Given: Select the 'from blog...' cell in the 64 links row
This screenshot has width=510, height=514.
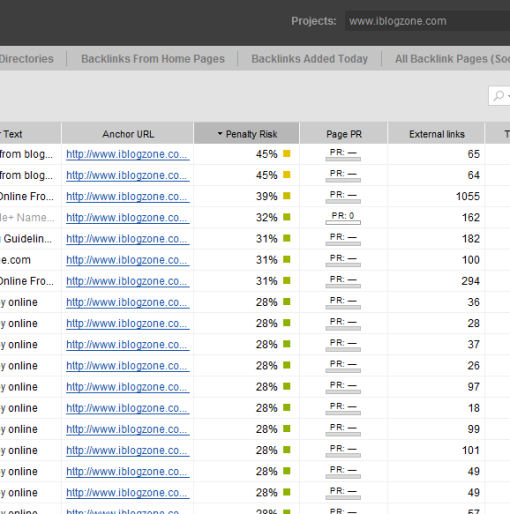Looking at the screenshot, I should pos(26,175).
